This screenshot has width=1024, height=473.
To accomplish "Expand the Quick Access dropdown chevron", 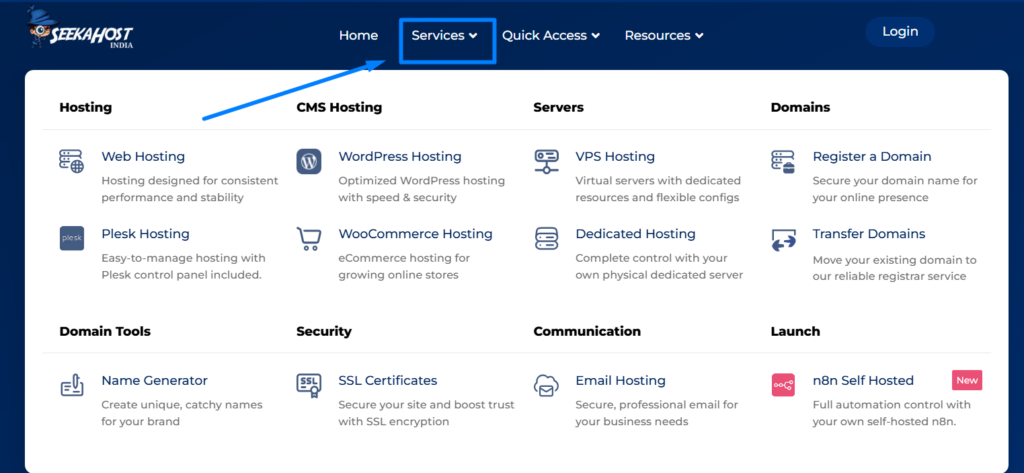I will tap(596, 36).
